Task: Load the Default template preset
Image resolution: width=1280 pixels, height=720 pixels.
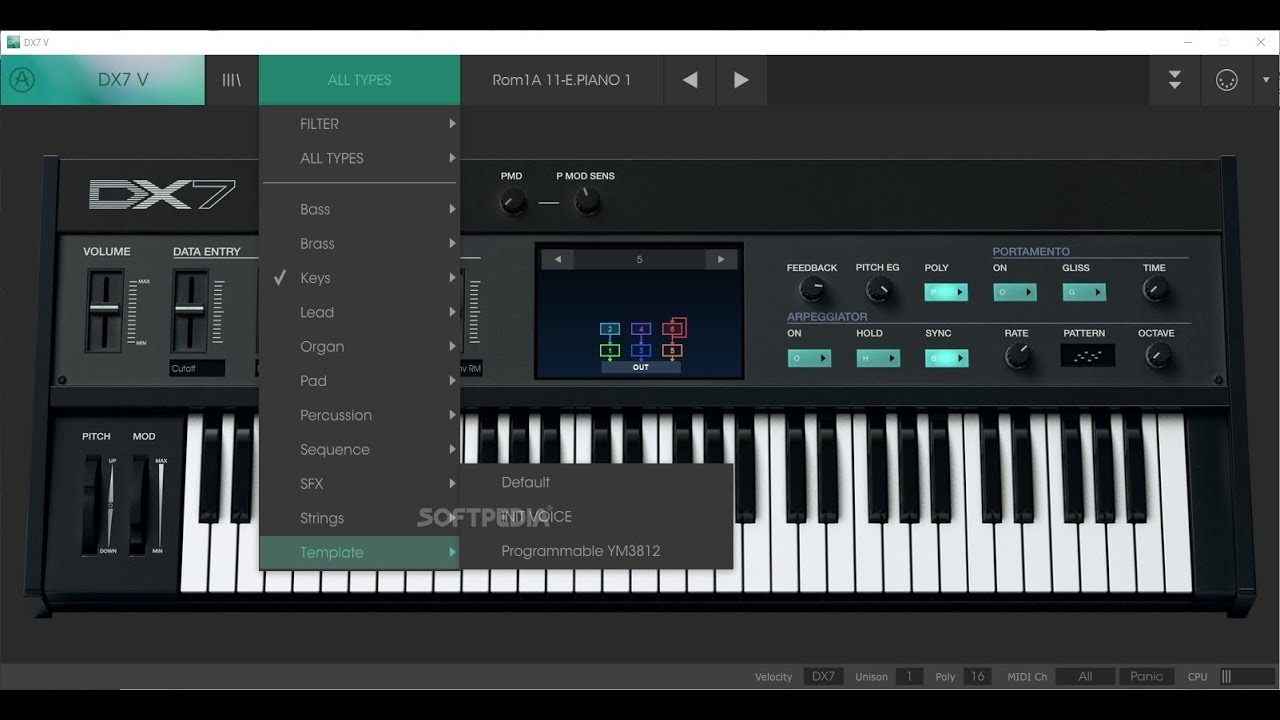Action: click(597, 482)
